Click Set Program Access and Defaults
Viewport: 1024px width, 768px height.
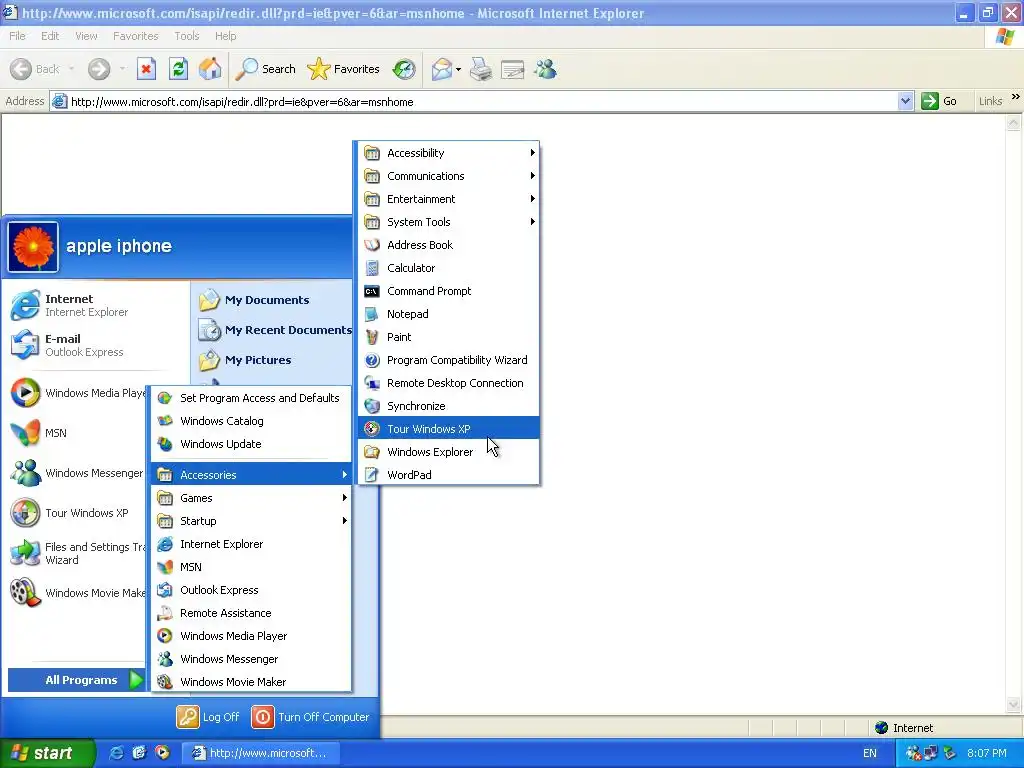[251, 398]
